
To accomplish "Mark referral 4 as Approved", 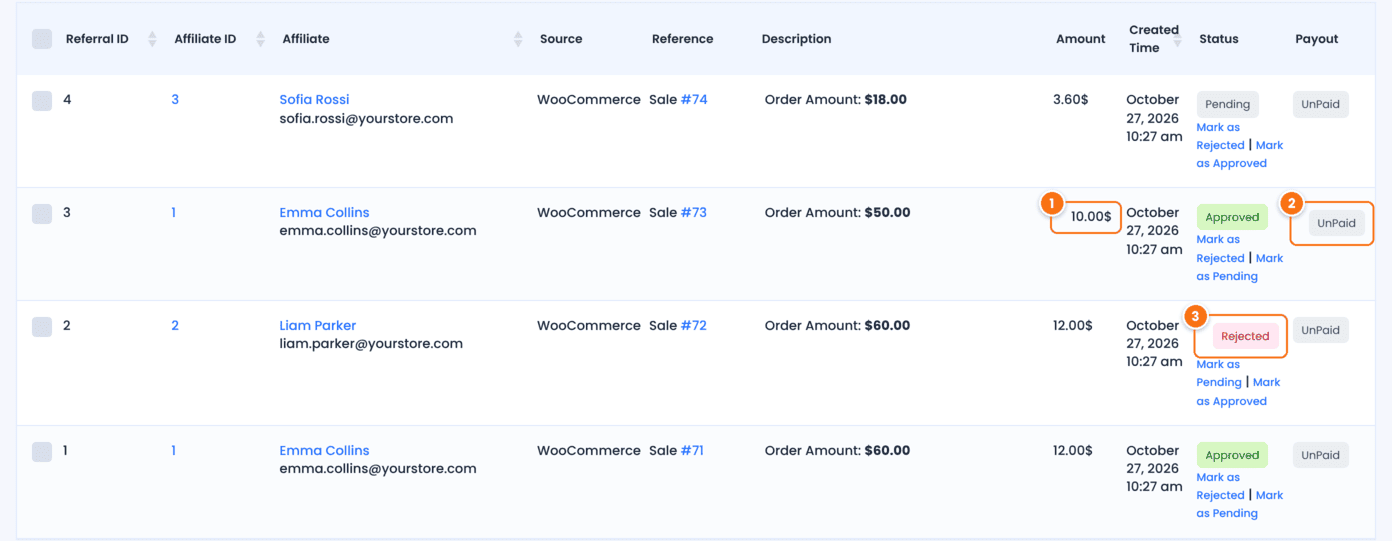I will (x=1238, y=154).
